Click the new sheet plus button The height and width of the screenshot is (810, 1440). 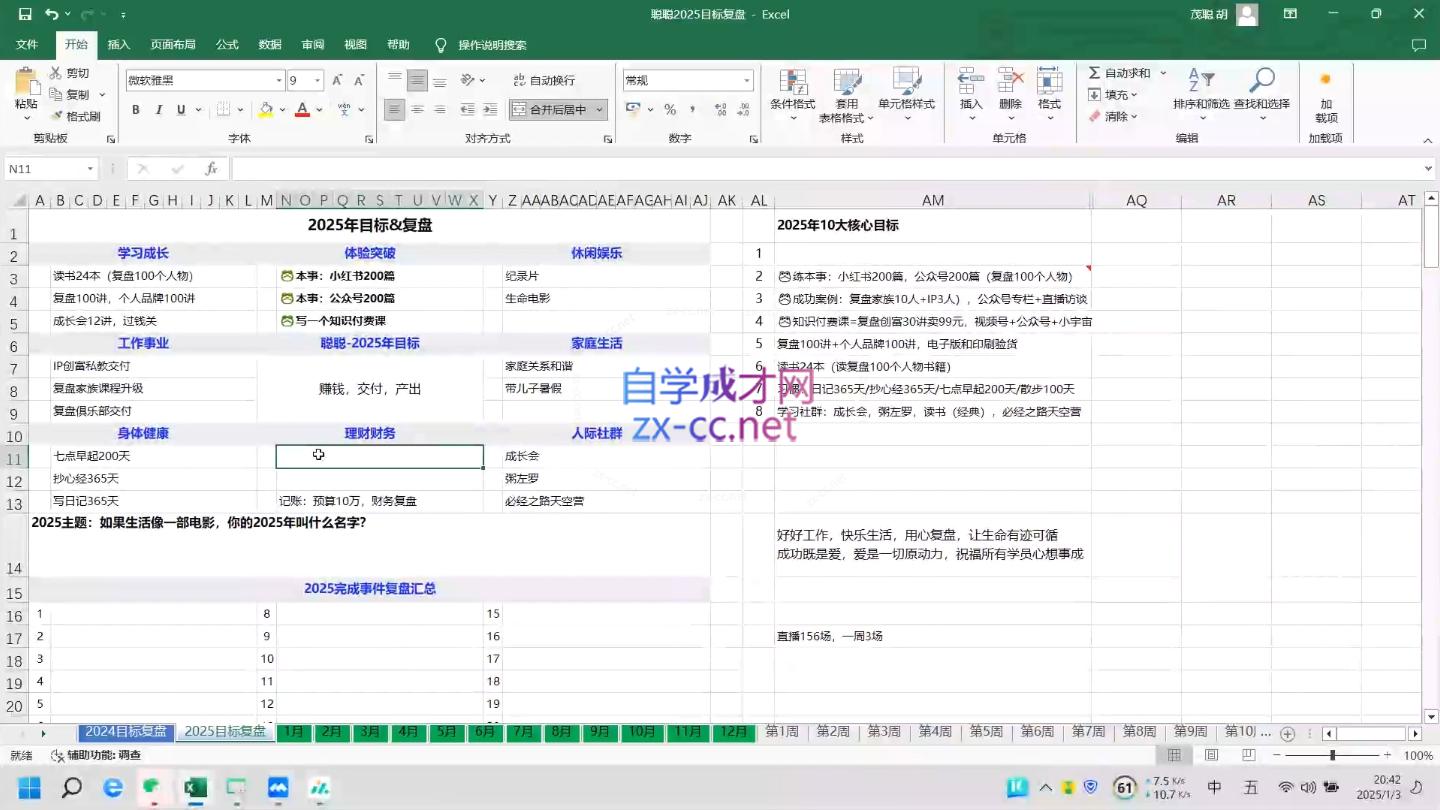tap(1288, 734)
